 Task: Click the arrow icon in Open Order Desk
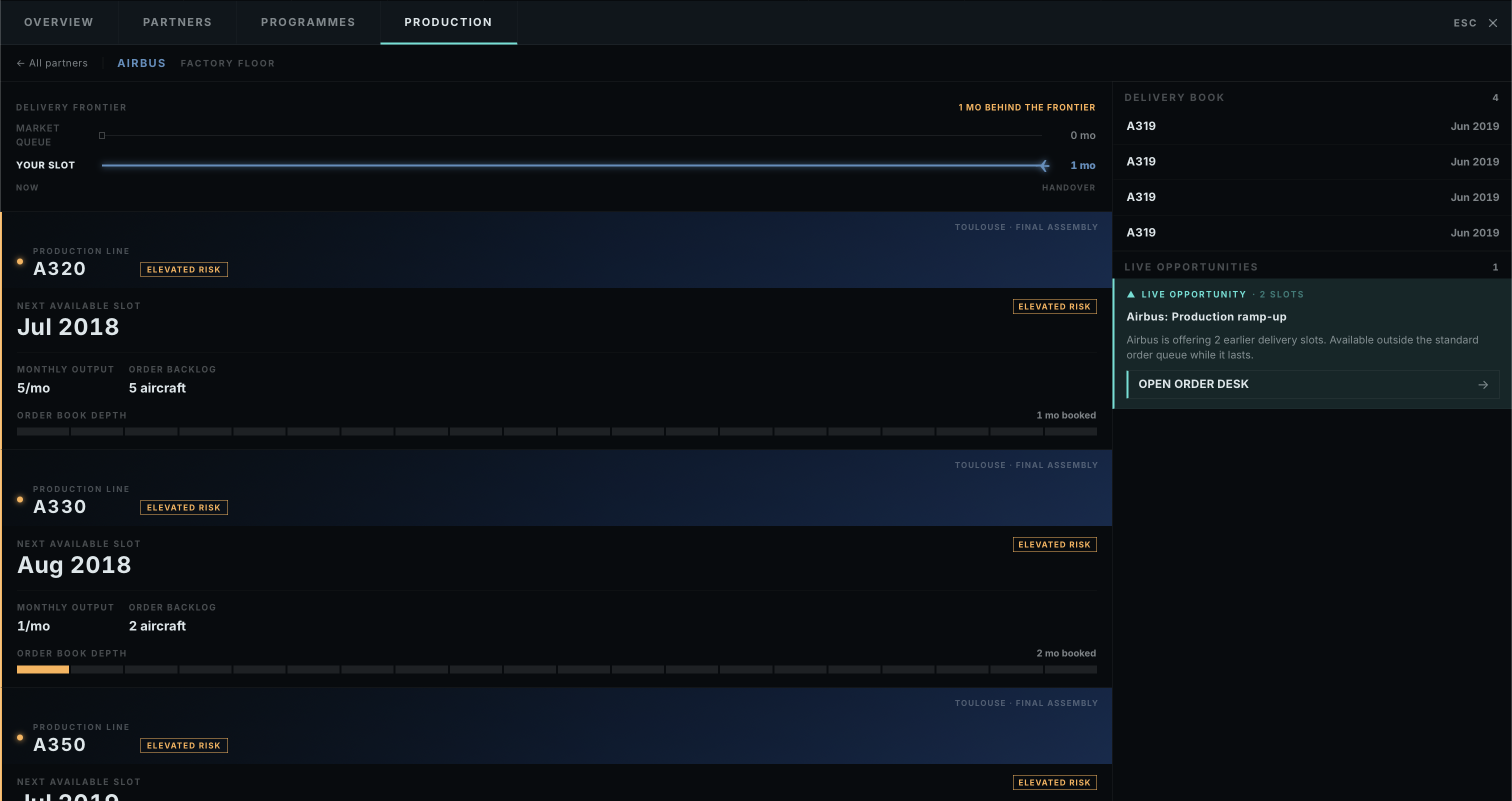pos(1483,385)
